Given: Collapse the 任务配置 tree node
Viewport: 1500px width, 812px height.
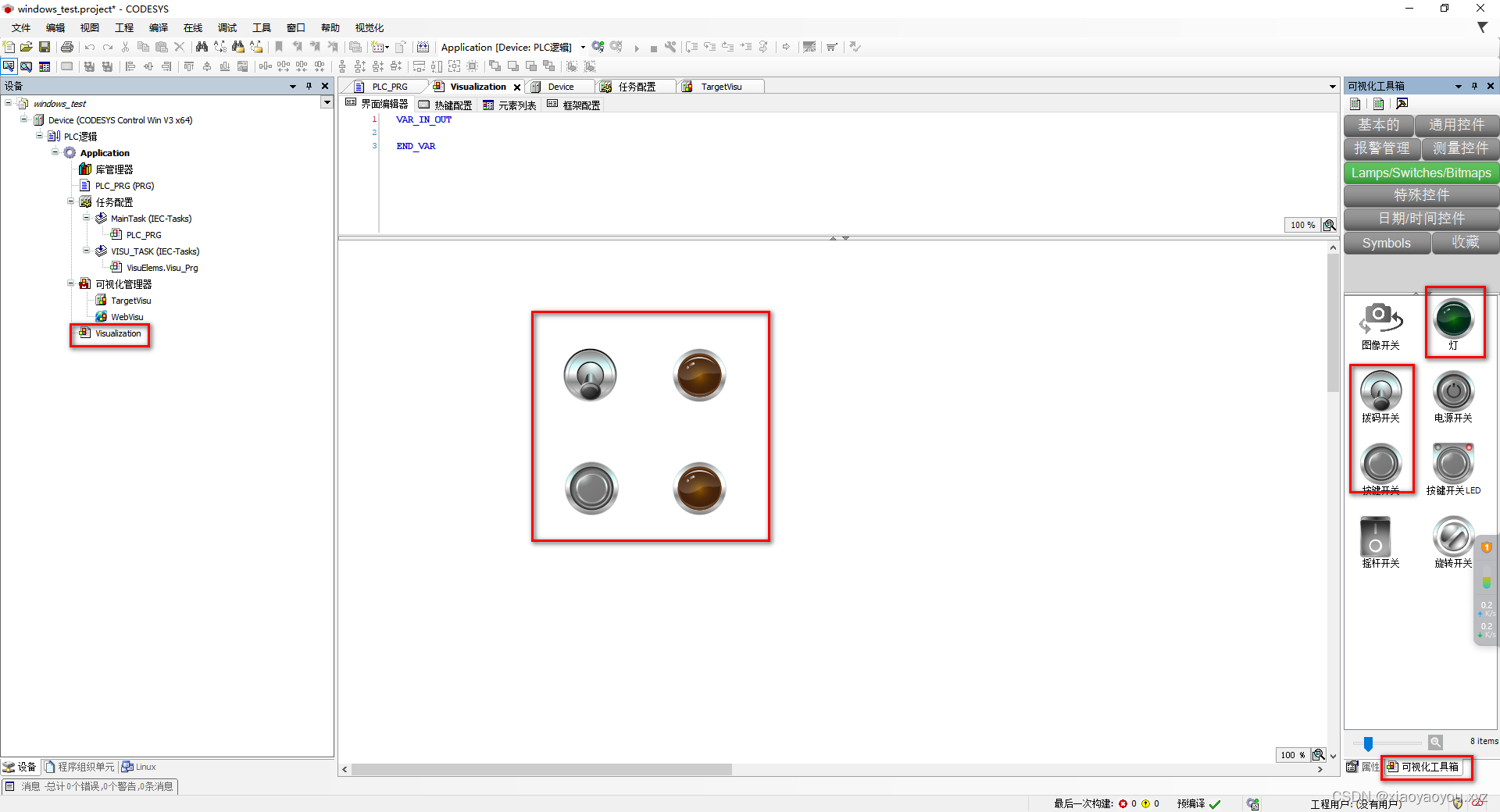Looking at the screenshot, I should point(71,201).
